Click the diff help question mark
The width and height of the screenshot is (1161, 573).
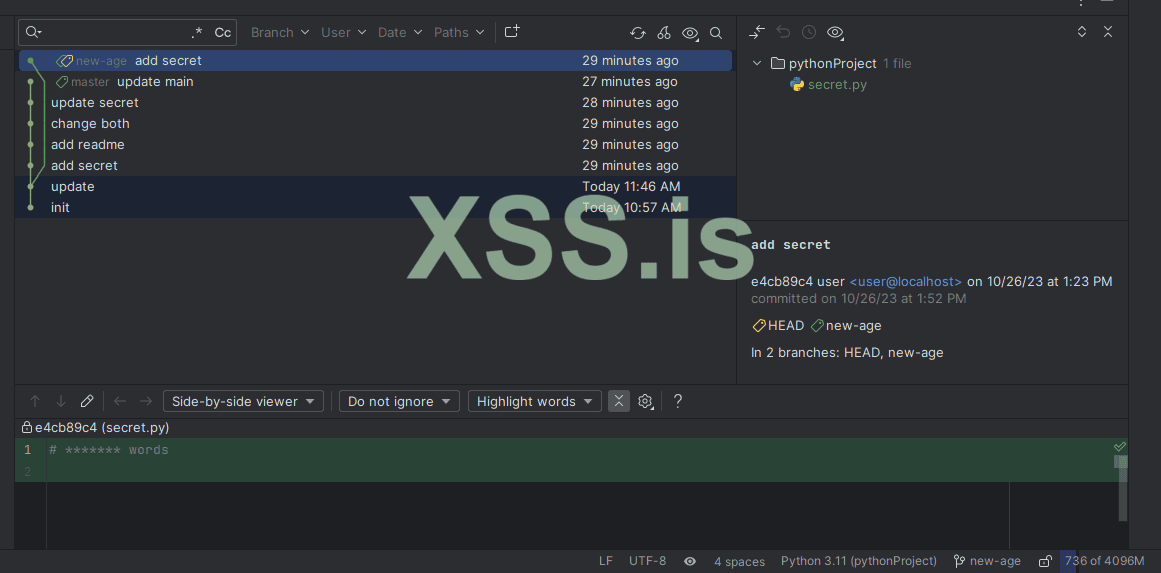click(677, 401)
